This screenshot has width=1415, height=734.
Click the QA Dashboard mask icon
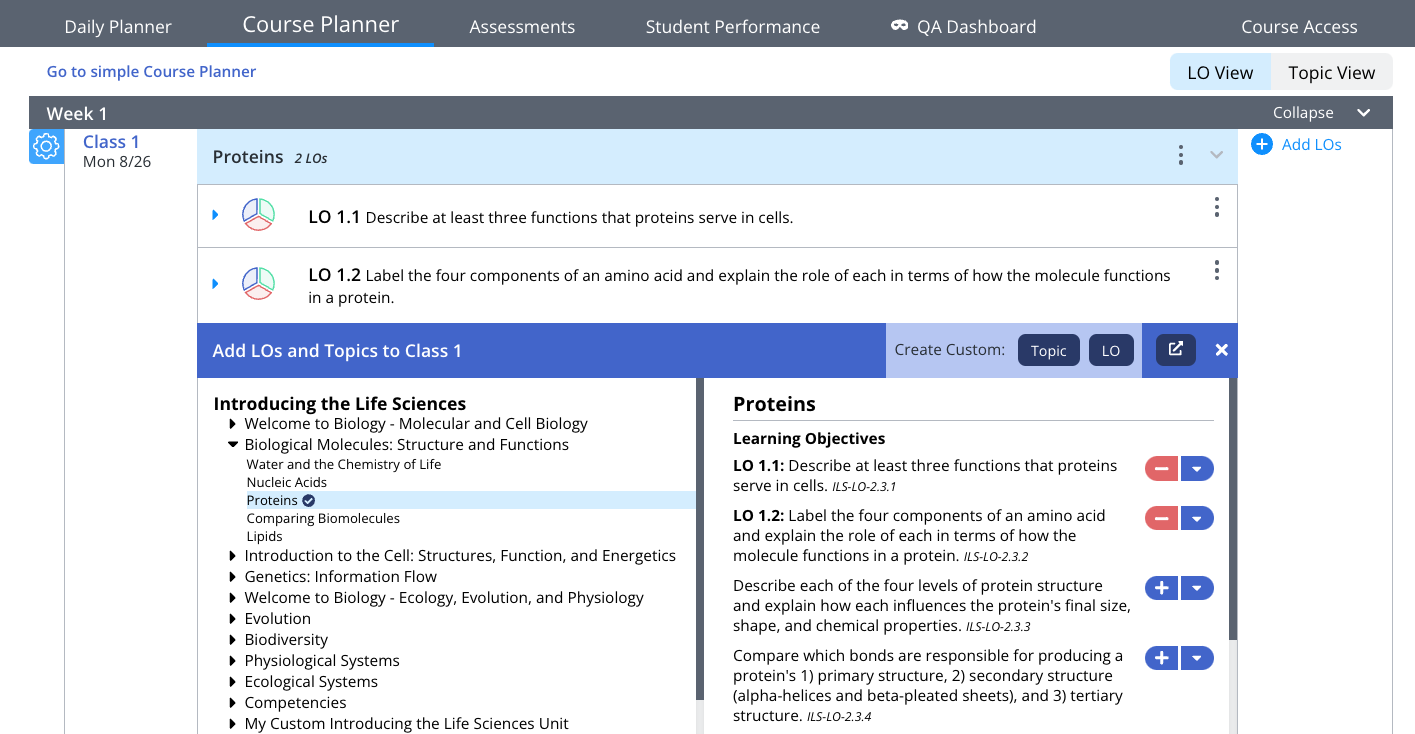click(900, 26)
